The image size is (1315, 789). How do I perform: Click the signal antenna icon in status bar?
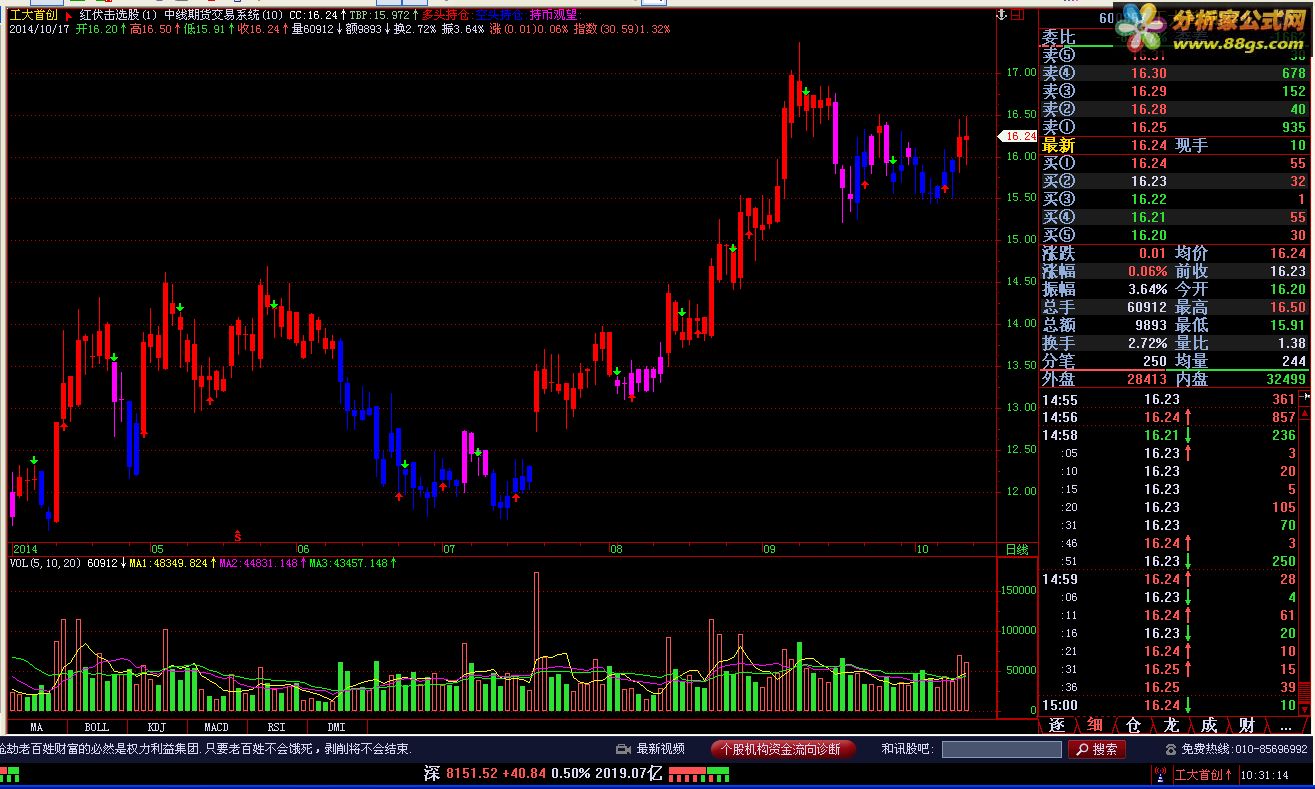[1160, 773]
